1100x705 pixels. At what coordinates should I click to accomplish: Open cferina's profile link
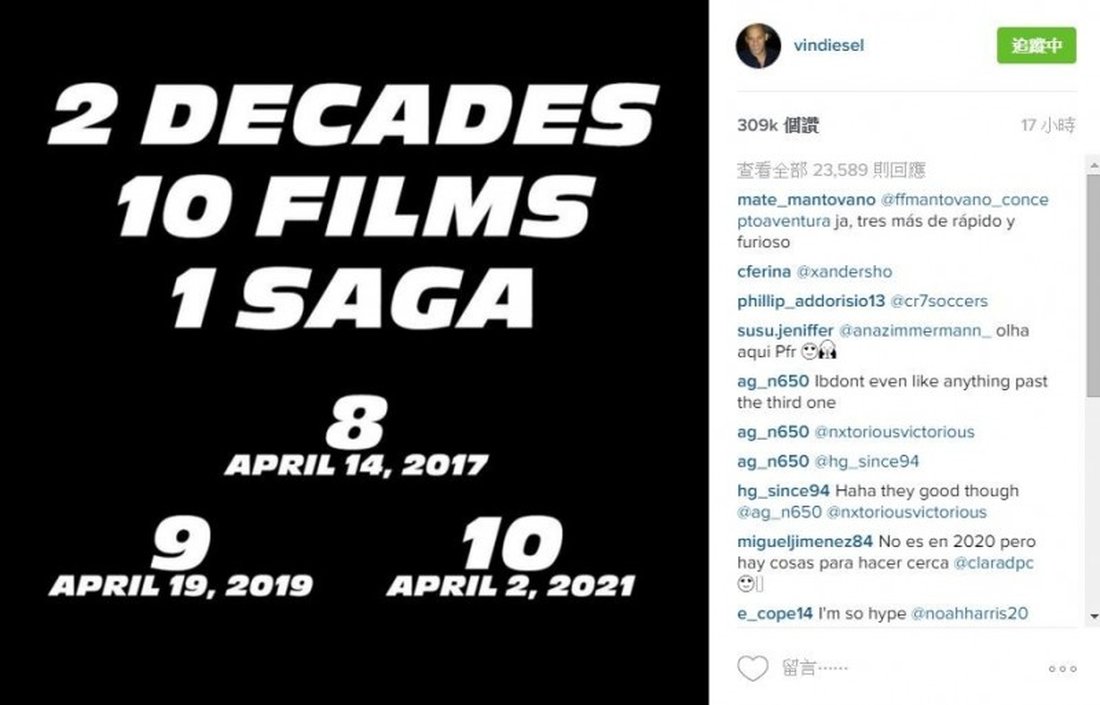[x=764, y=272]
